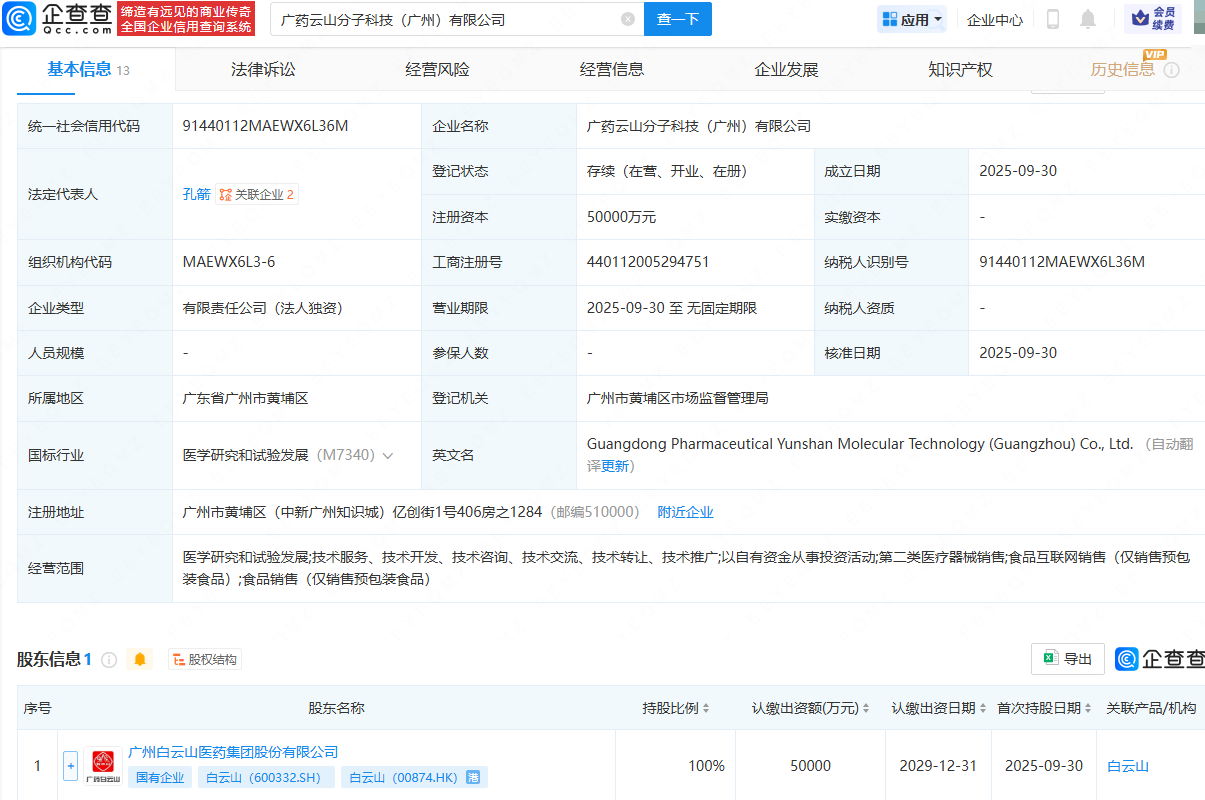Switch to the 知识产权 tab
The width and height of the screenshot is (1205, 800).
click(960, 70)
